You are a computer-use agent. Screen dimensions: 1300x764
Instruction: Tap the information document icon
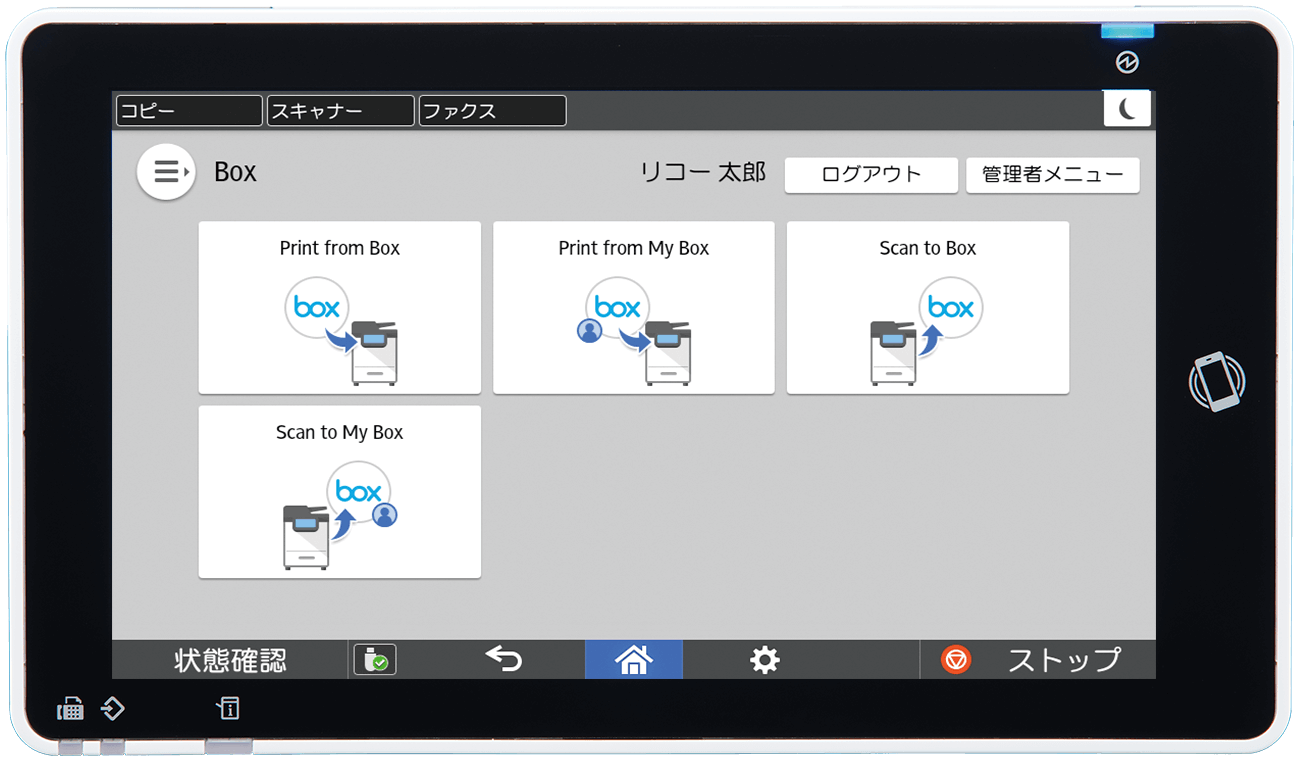tap(228, 709)
